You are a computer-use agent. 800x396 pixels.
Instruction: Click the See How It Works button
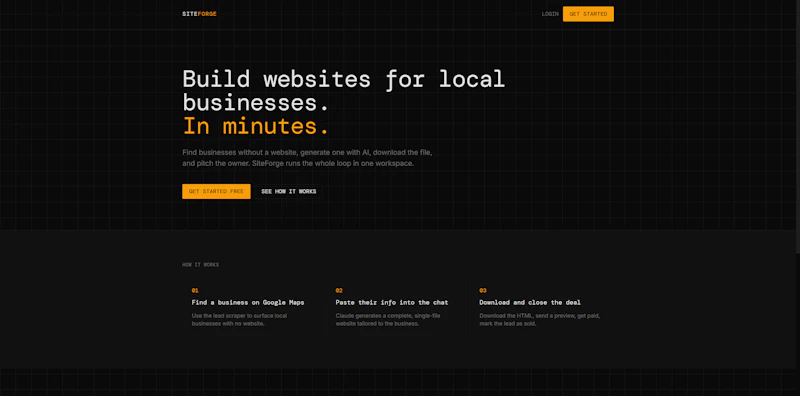289,191
